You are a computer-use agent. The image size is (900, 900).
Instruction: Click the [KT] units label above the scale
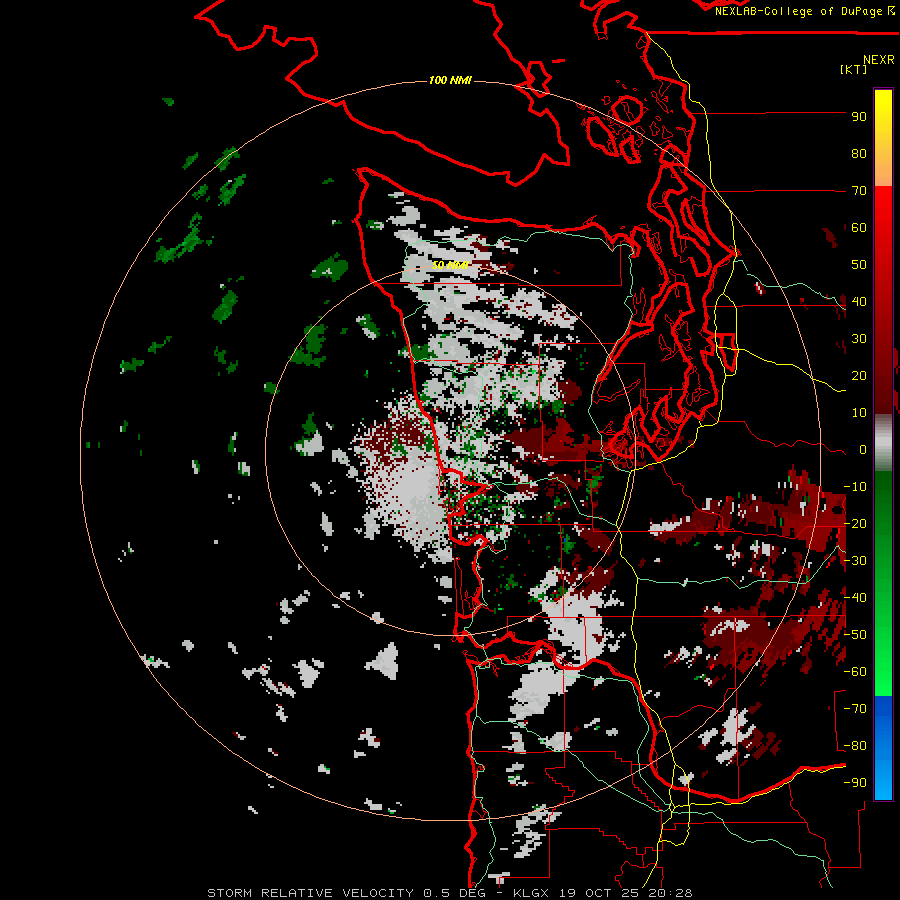(x=854, y=69)
